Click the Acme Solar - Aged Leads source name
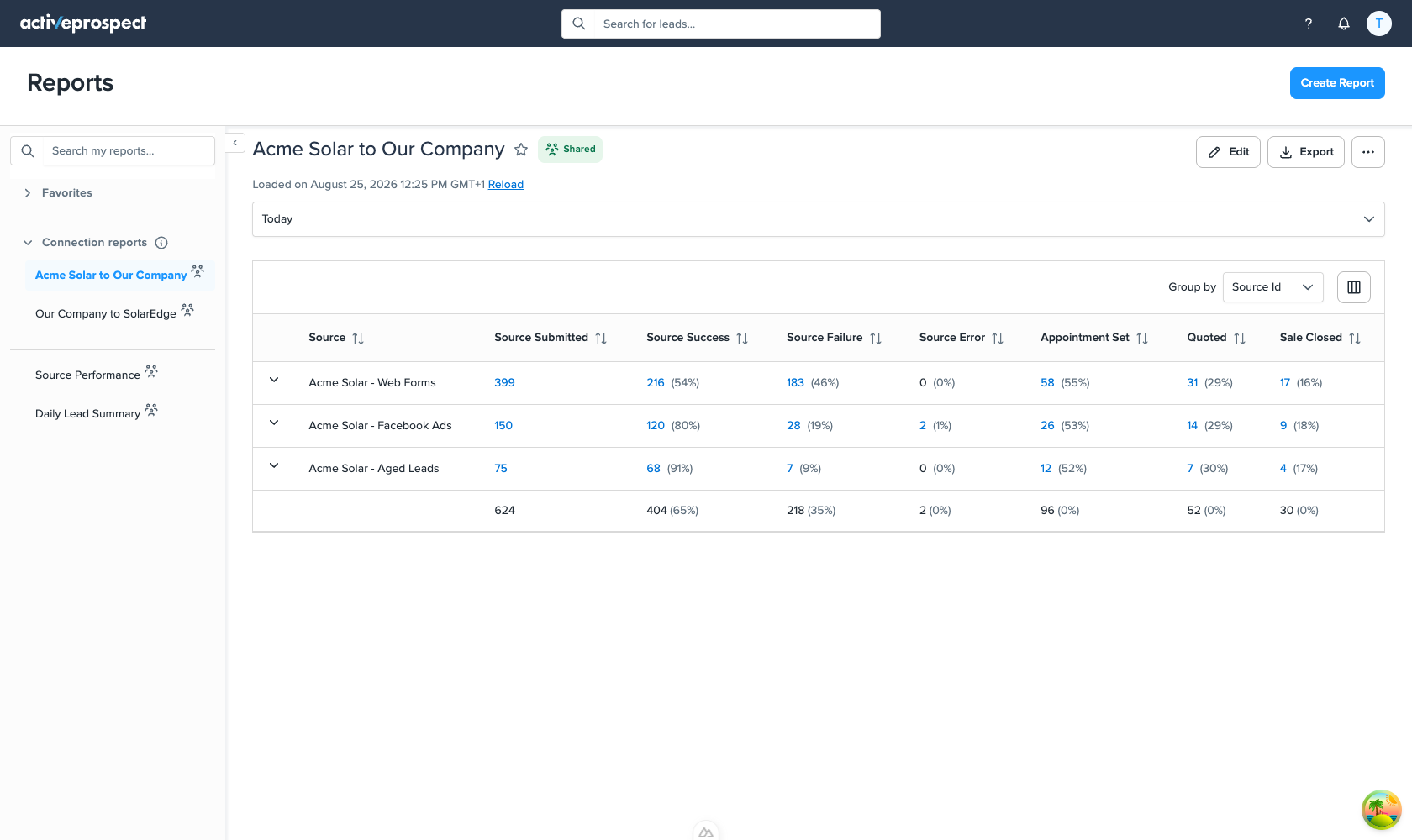Viewport: 1412px width, 840px height. tap(374, 469)
